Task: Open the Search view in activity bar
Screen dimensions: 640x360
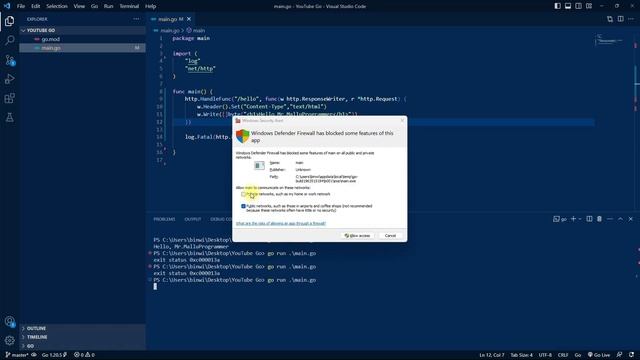Action: 9,40
